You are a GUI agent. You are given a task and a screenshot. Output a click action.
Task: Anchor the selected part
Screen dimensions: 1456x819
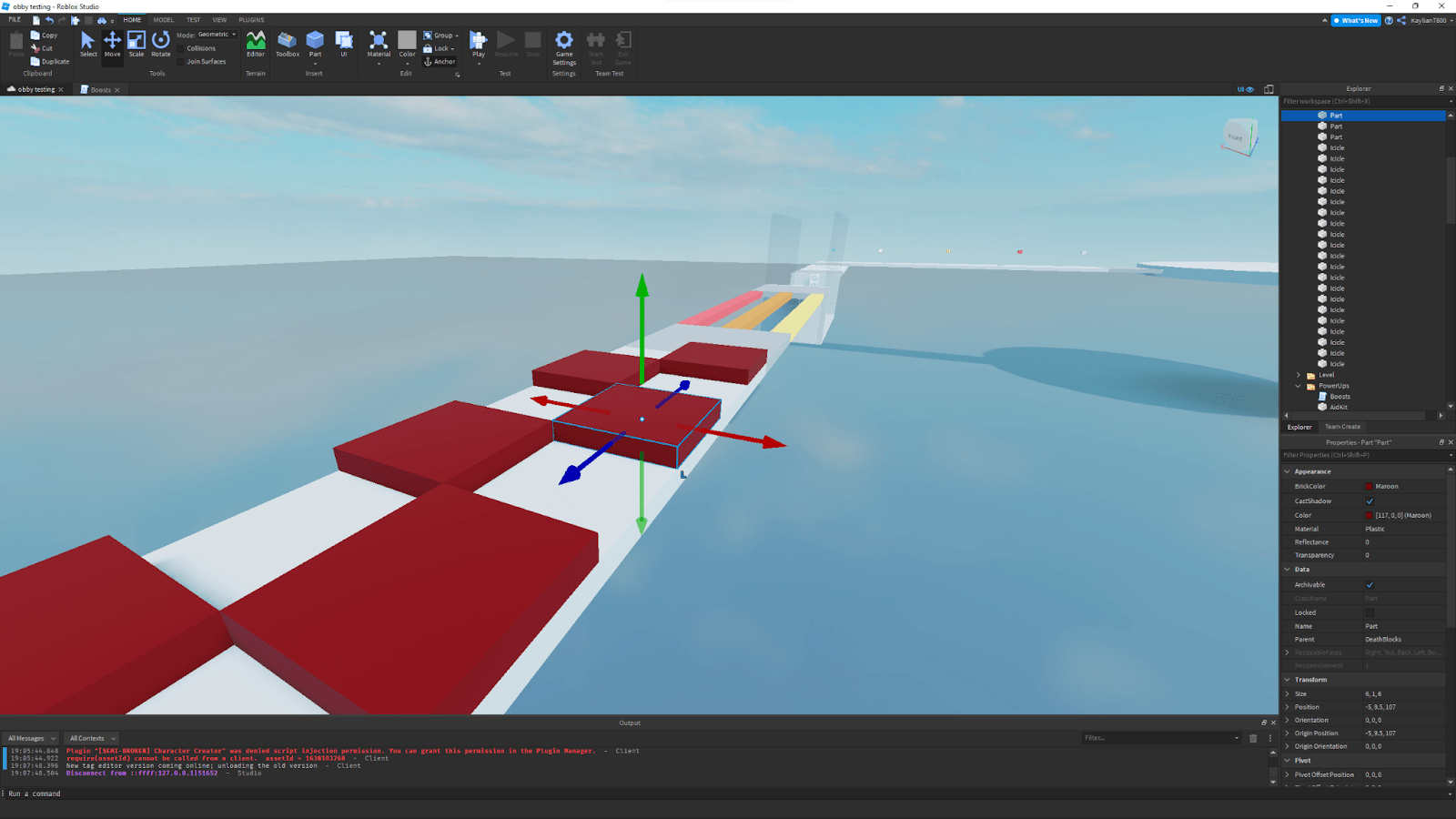coord(440,61)
